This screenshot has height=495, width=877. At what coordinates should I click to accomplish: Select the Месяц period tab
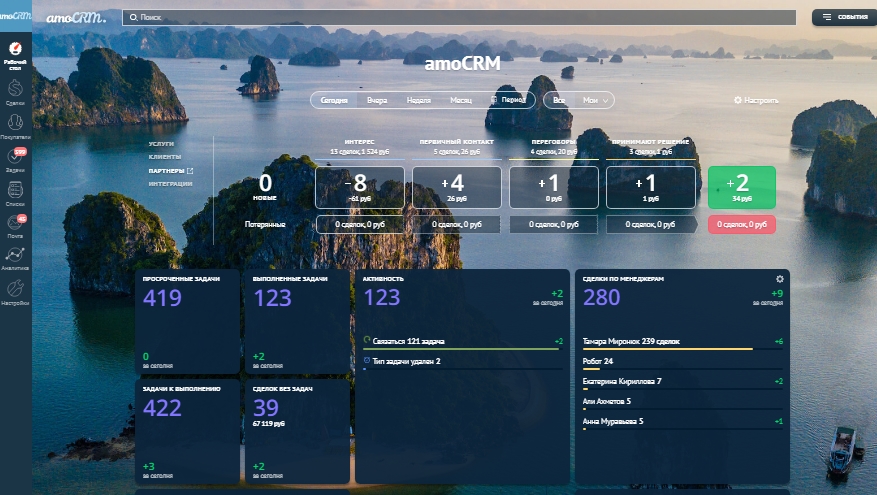click(461, 101)
